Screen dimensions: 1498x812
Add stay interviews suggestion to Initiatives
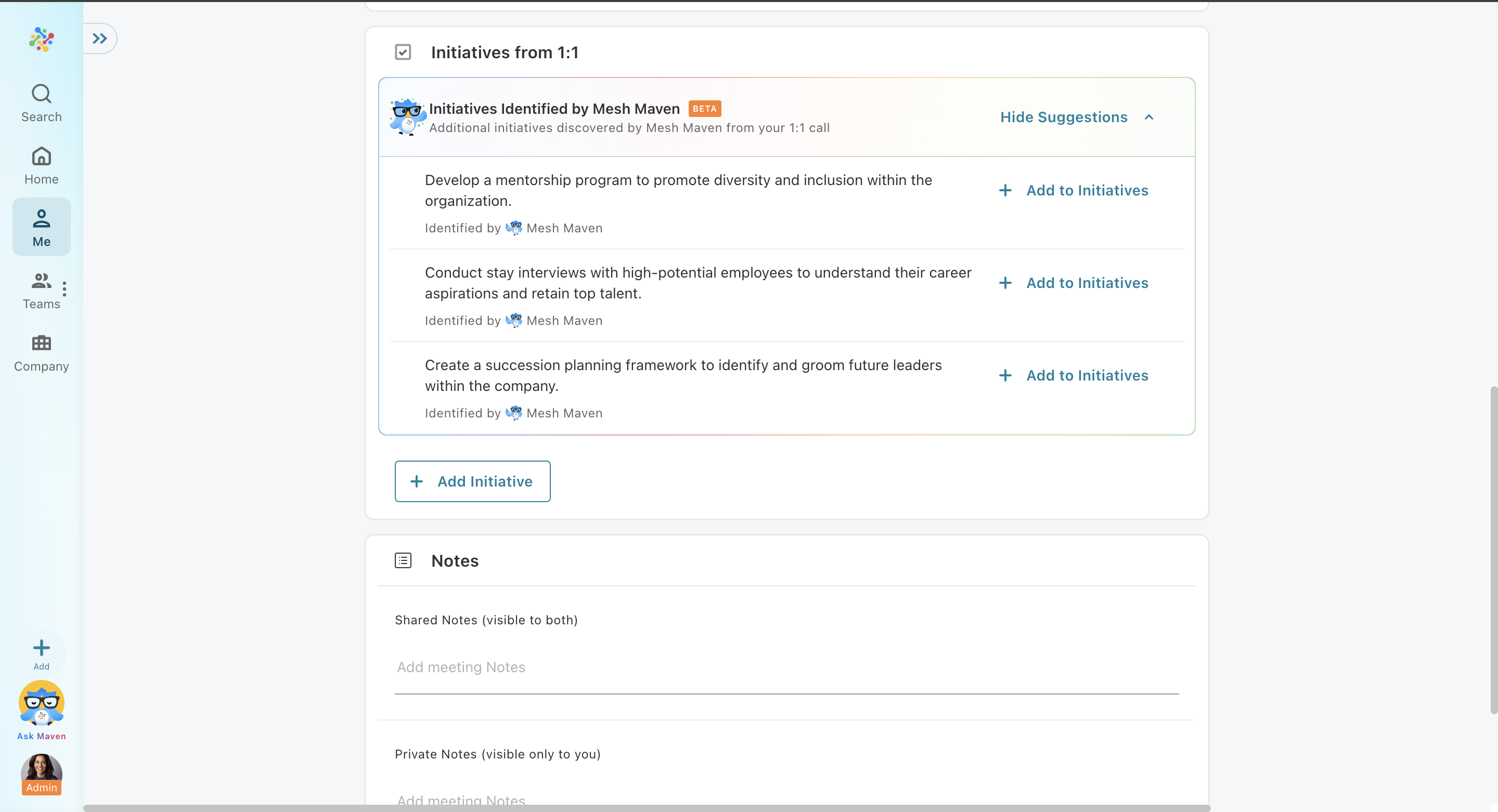1074,282
